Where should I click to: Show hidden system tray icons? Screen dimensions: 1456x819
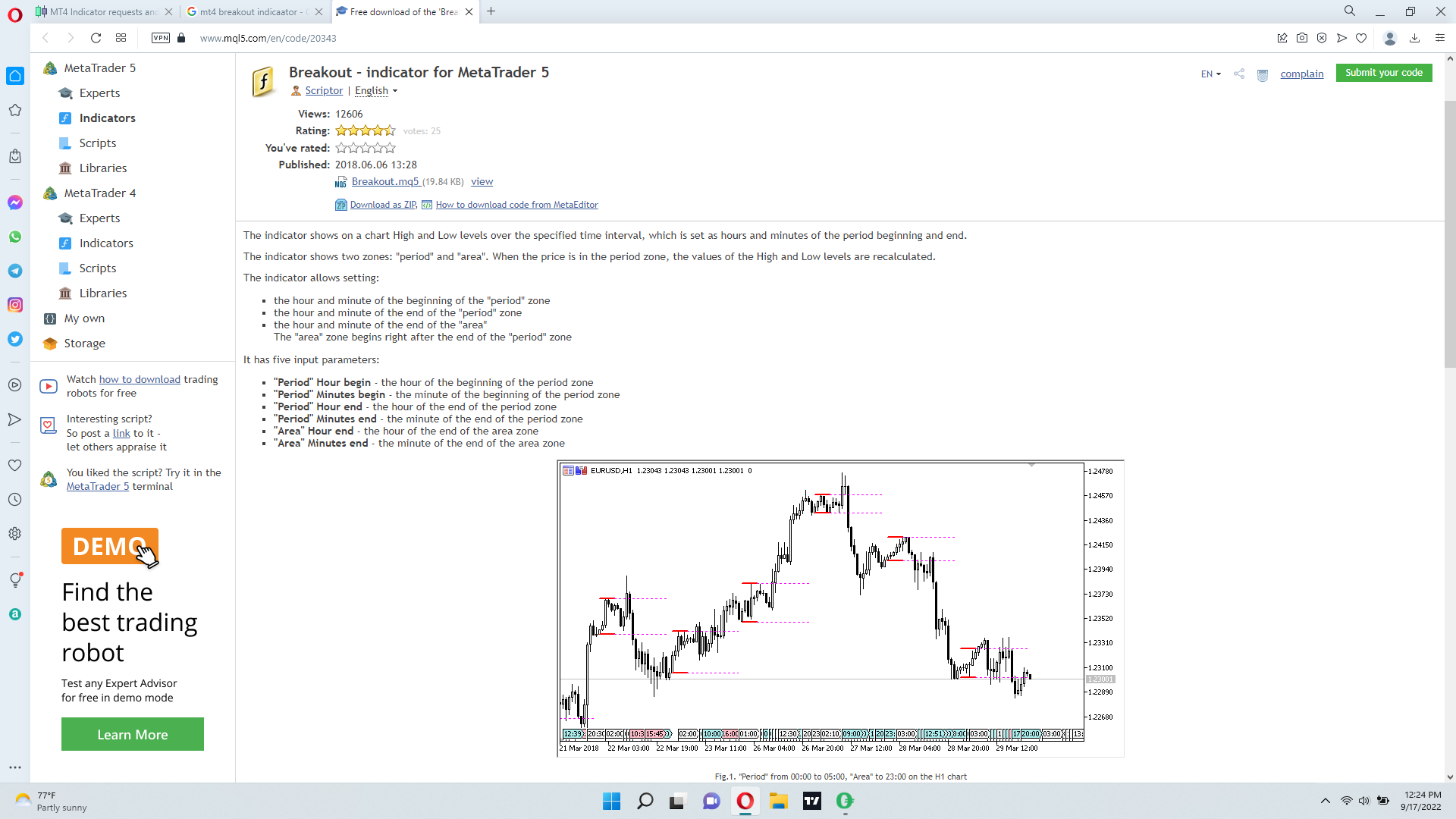tap(1325, 801)
